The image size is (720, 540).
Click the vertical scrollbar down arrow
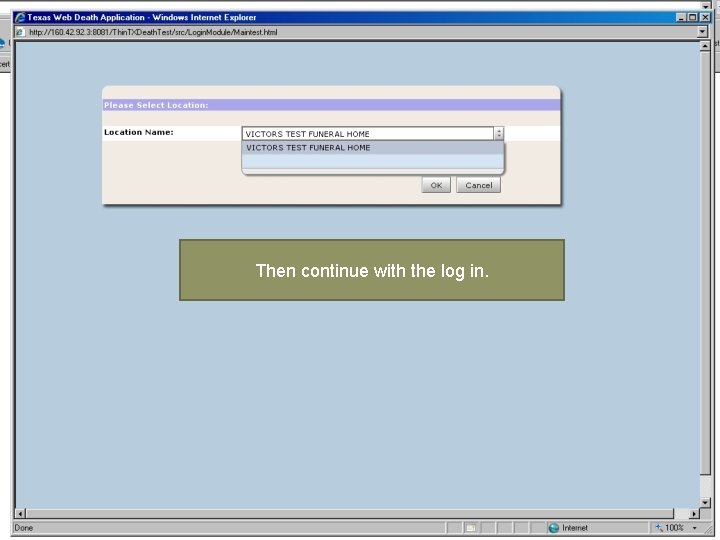pyautogui.click(x=705, y=503)
